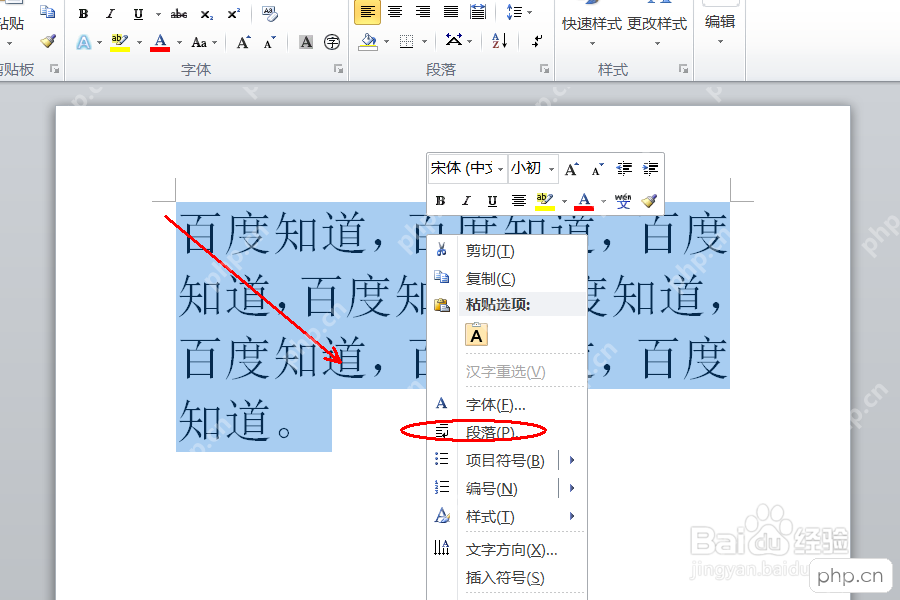Apply highlight color on the mini toolbar
This screenshot has height=600, width=900.
point(545,201)
